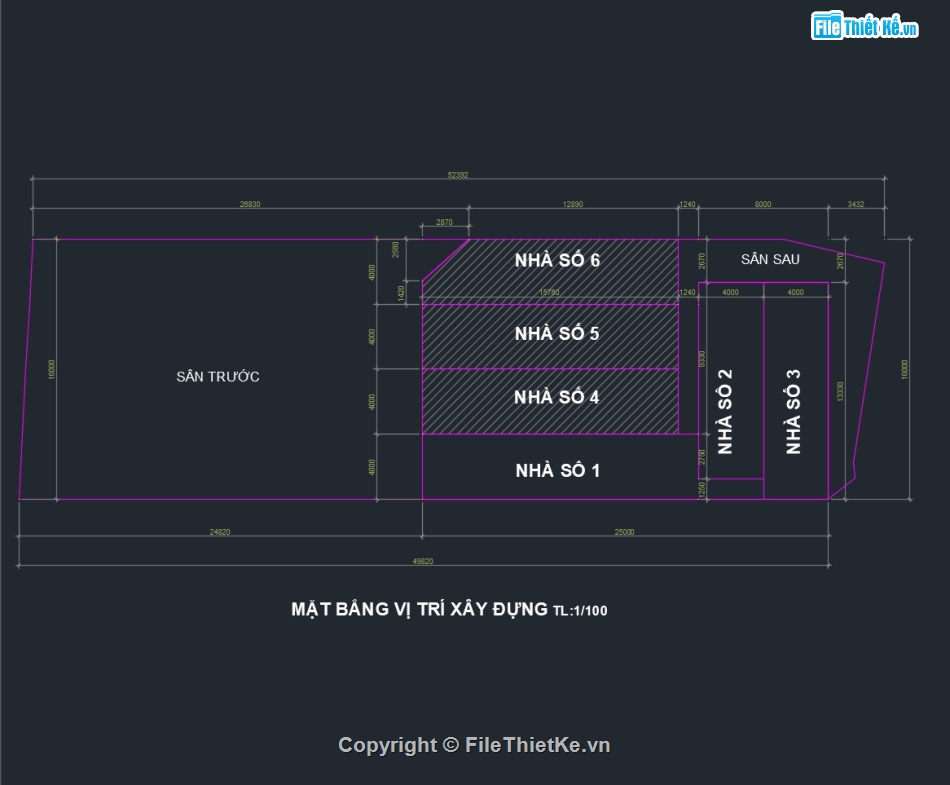This screenshot has width=950, height=785.
Task: Select the 'NHÀ SỐ 5' label
Action: pyautogui.click(x=557, y=333)
